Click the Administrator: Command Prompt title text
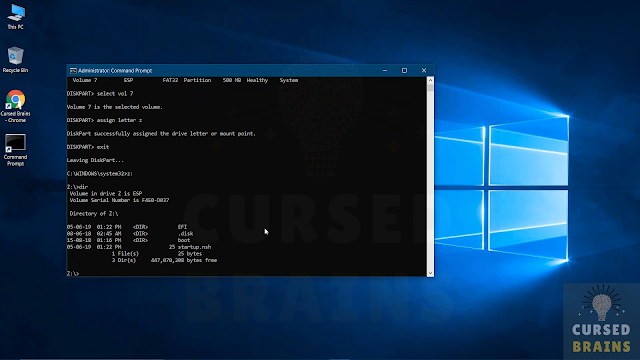The image size is (640, 360). click(x=115, y=71)
